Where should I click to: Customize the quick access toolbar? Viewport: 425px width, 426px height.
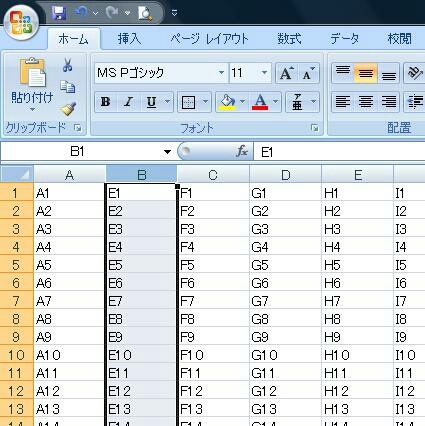click(x=174, y=13)
